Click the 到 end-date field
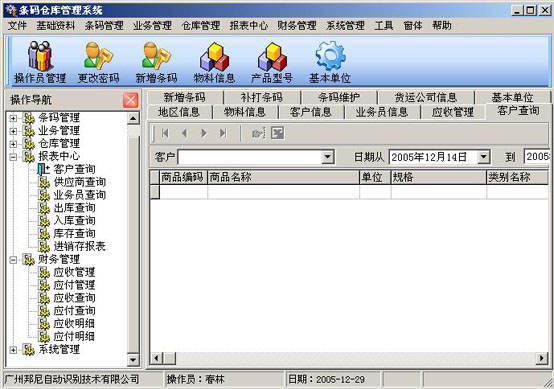The width and height of the screenshot is (554, 389). point(537,157)
